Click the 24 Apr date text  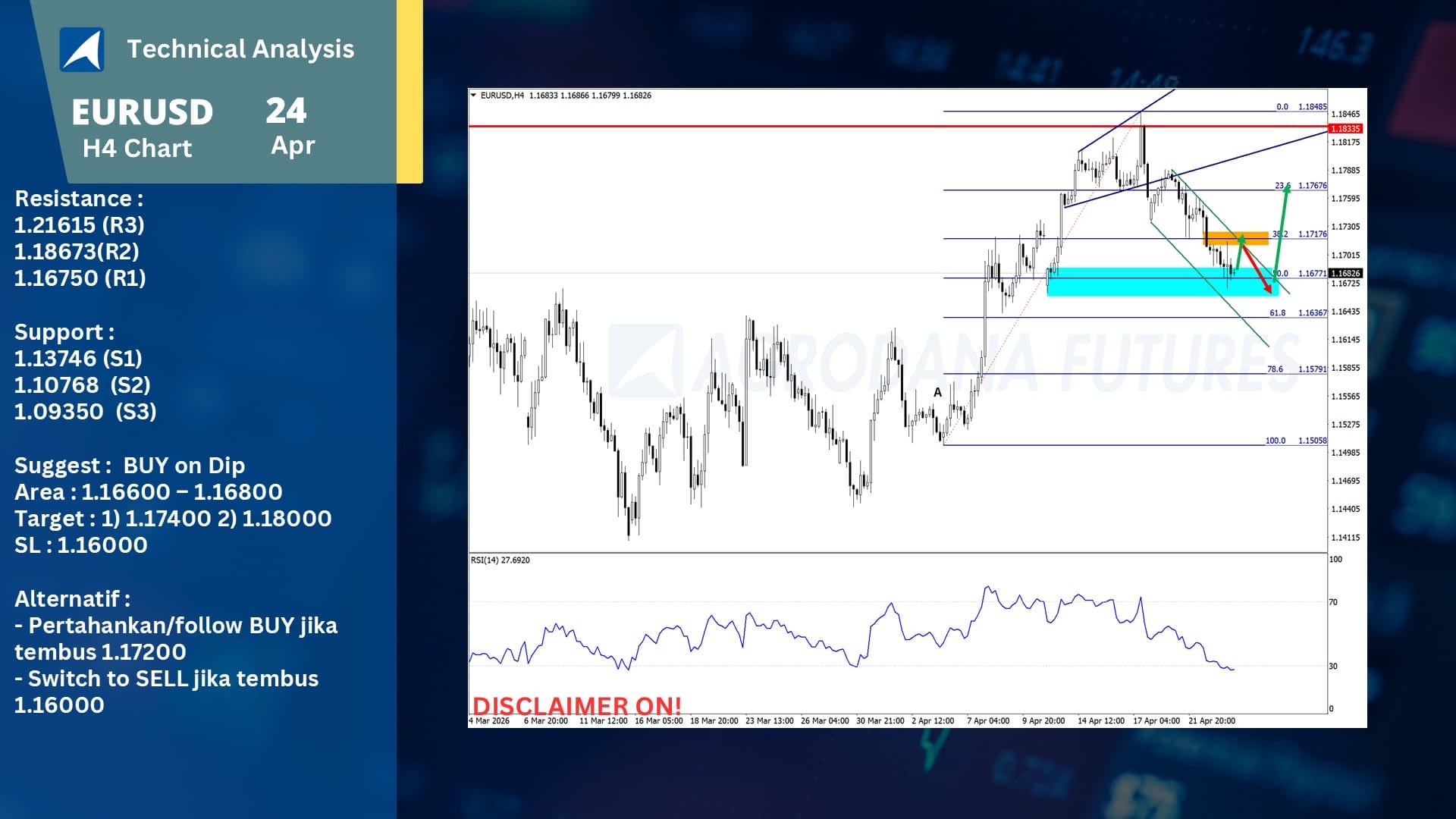pyautogui.click(x=289, y=126)
